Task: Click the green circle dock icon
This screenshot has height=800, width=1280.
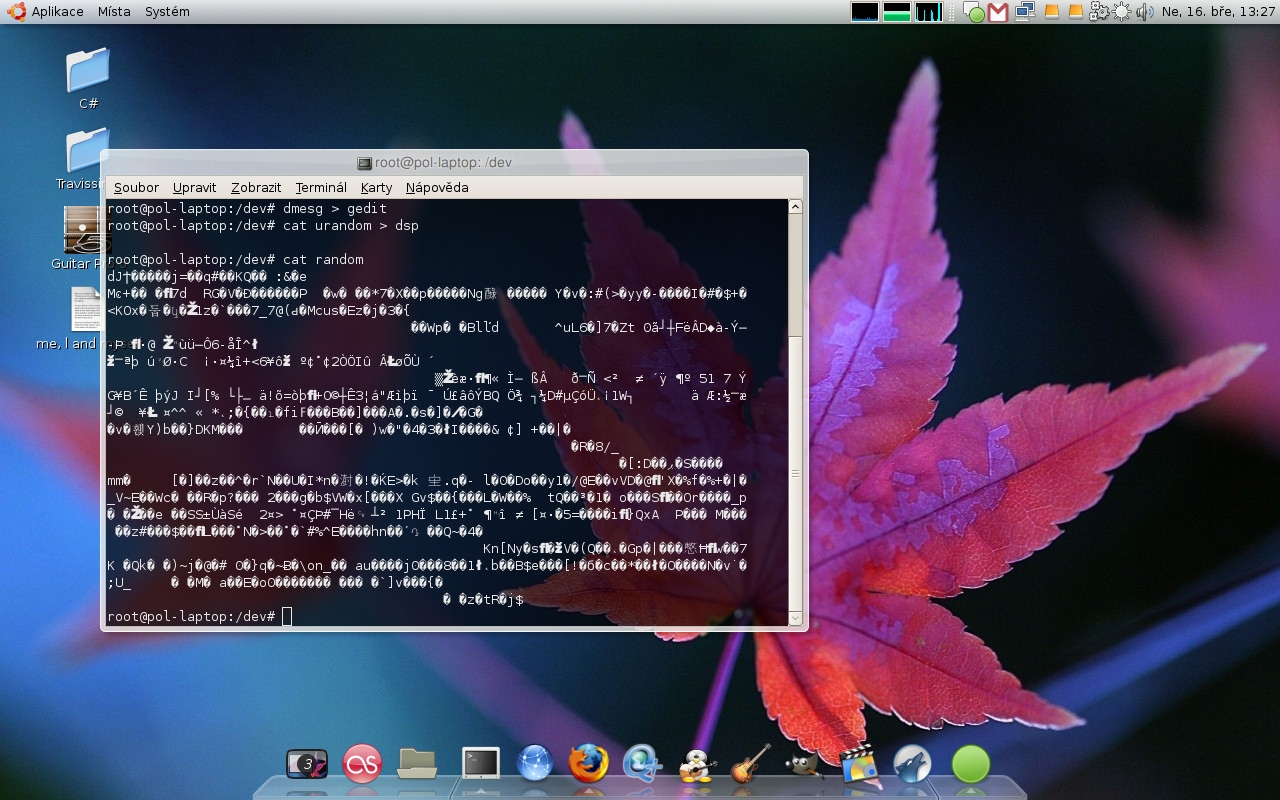Action: point(970,764)
